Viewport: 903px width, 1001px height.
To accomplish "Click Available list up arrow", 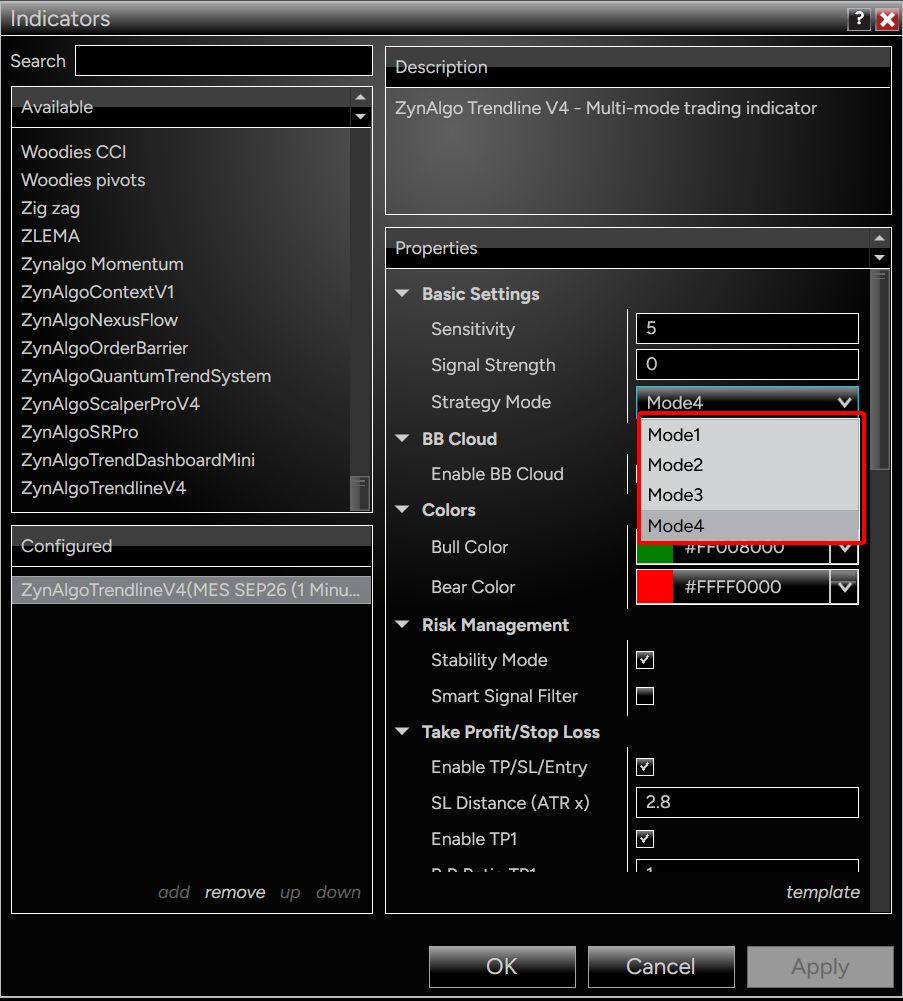I will coord(360,97).
